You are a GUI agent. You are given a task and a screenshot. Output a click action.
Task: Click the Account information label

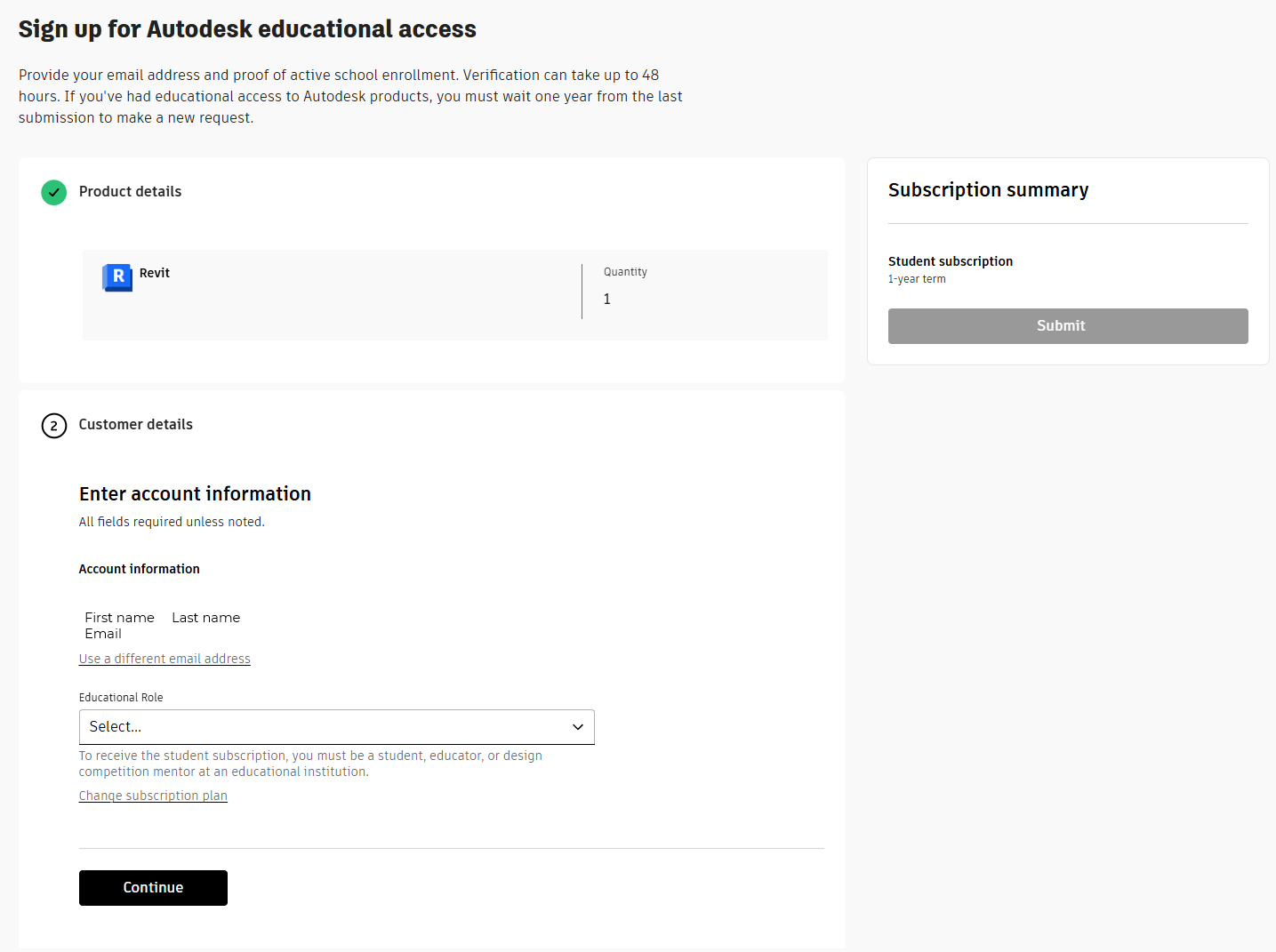[140, 569]
